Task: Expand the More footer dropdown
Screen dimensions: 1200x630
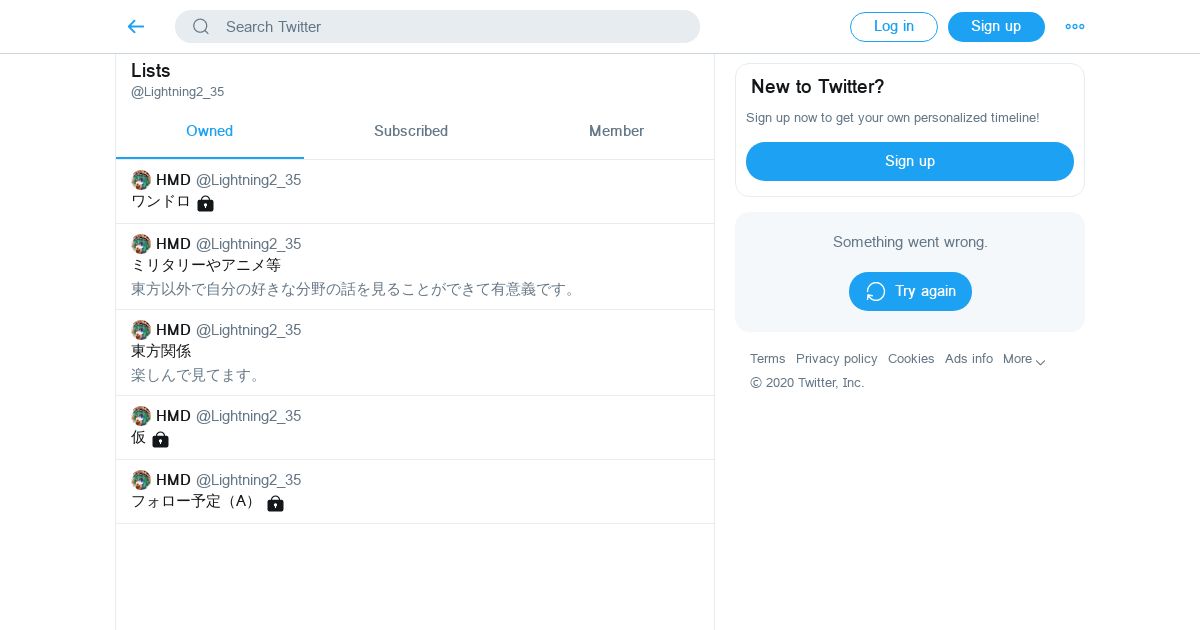Action: point(1024,359)
